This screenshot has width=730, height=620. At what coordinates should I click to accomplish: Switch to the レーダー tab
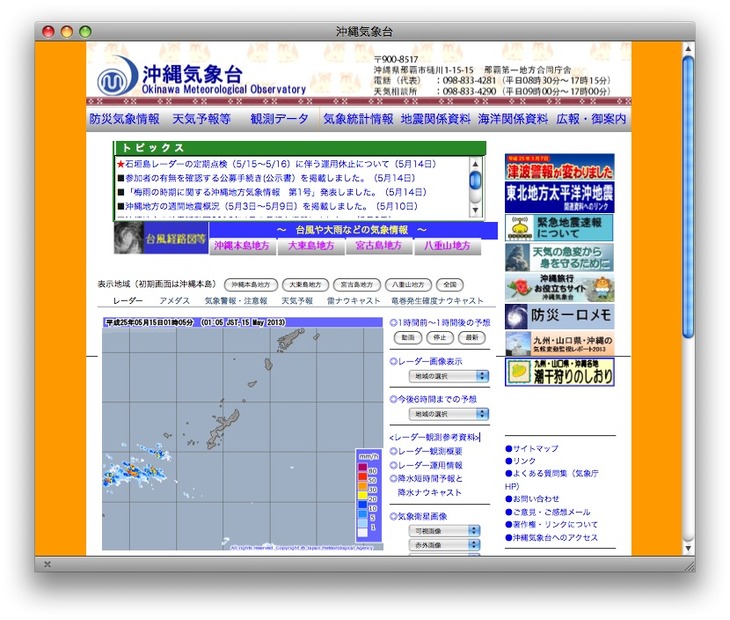point(128,301)
